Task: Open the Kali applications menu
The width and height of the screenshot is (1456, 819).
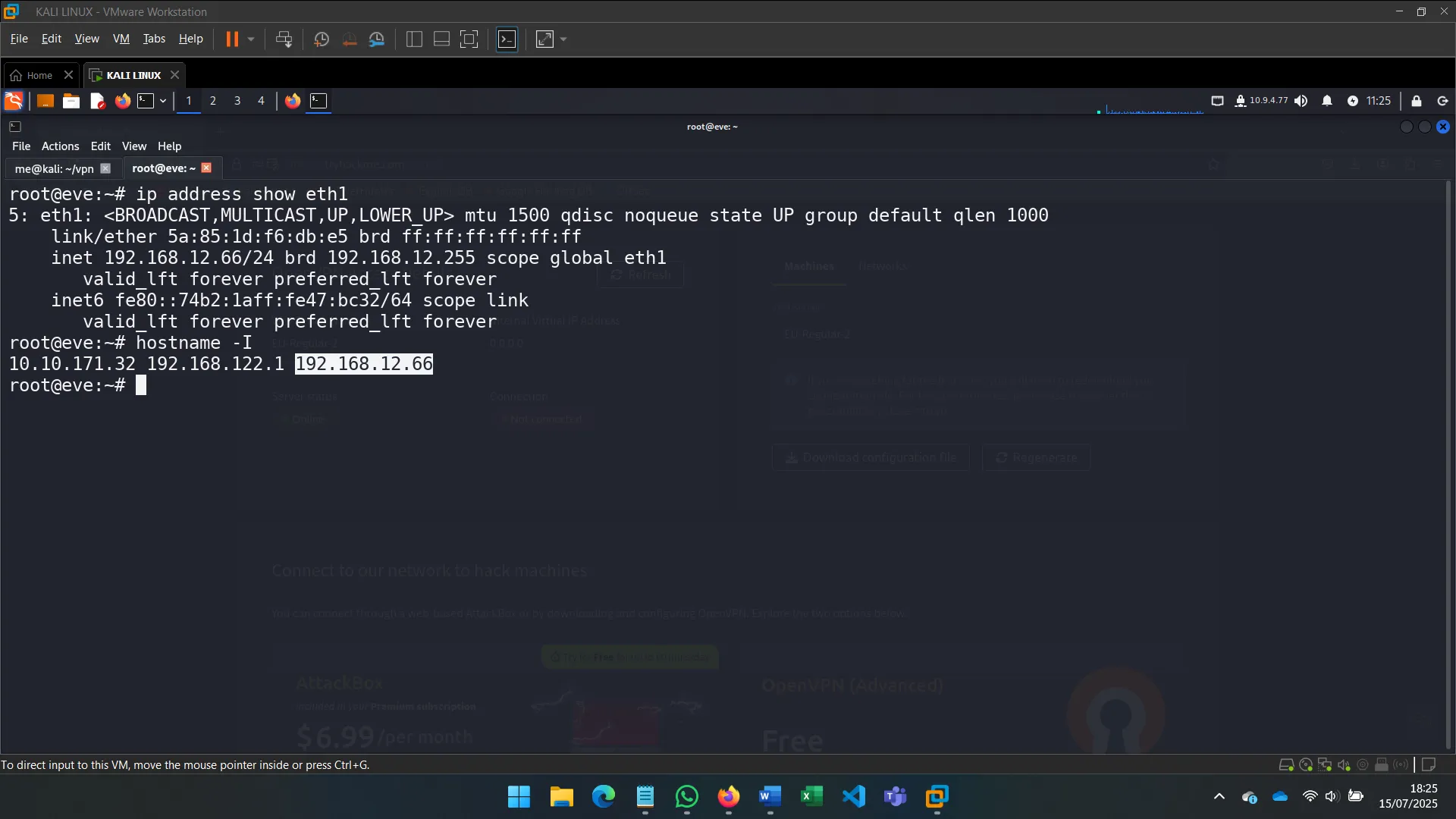Action: (x=13, y=101)
